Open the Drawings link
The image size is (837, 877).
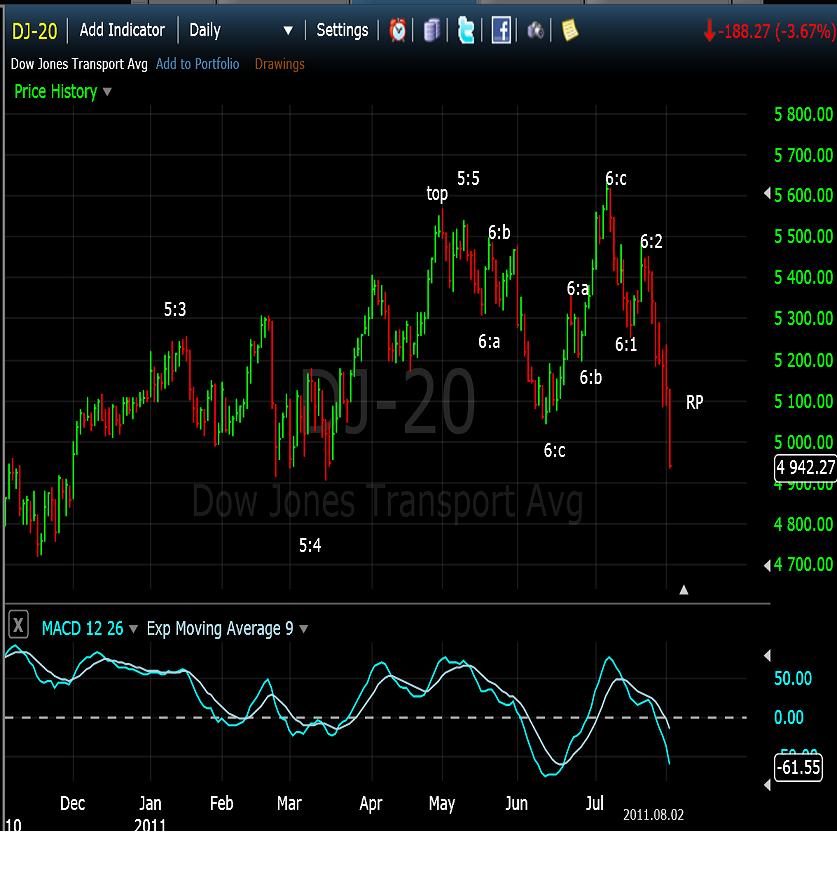(x=280, y=64)
